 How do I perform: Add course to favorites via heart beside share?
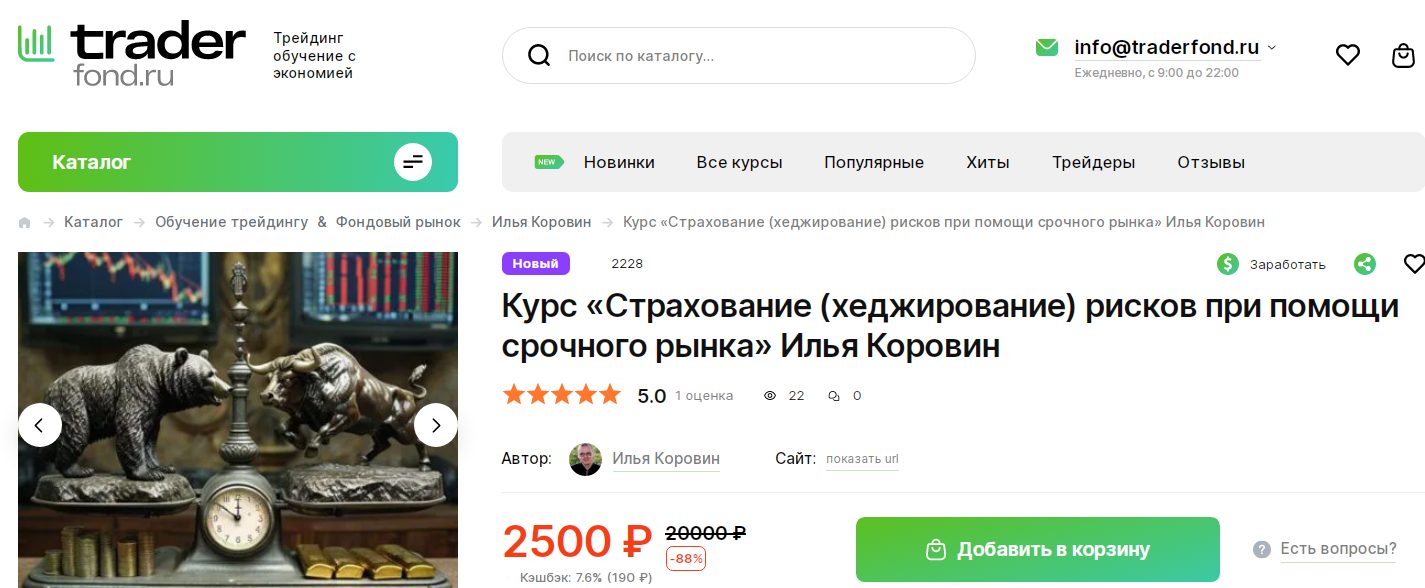pyautogui.click(x=1414, y=264)
